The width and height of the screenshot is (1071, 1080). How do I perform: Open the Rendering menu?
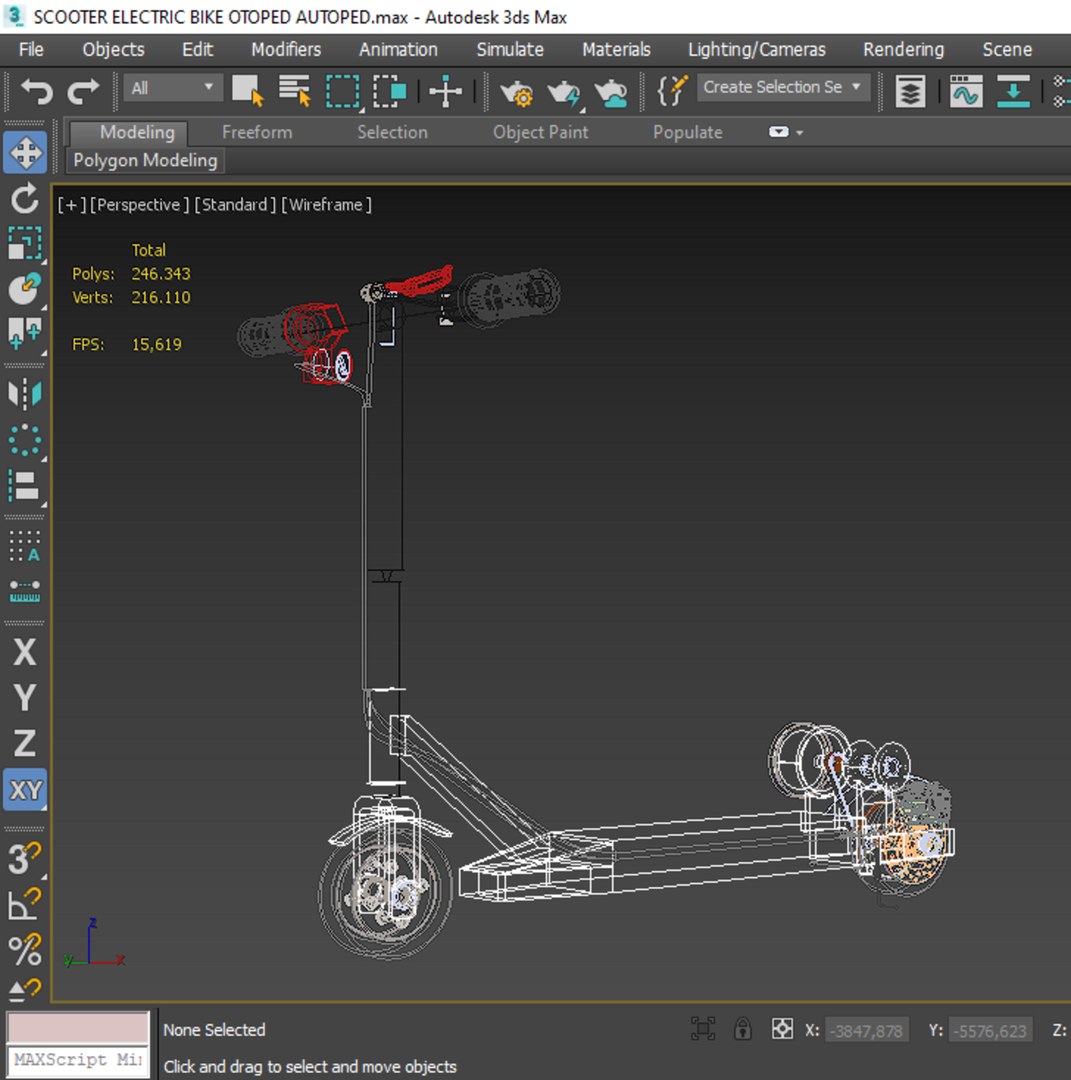pyautogui.click(x=904, y=50)
